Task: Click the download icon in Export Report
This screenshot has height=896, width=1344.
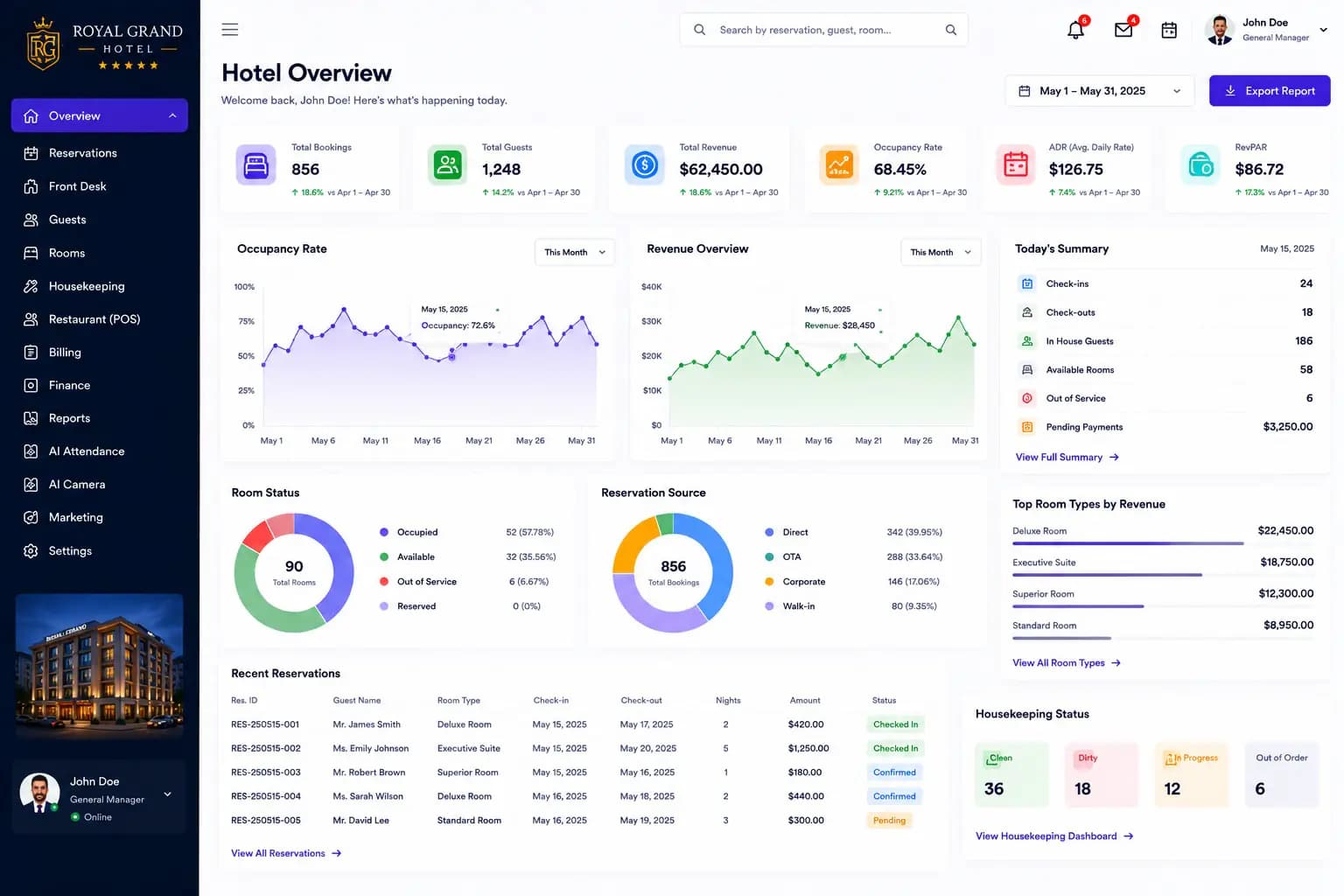Action: coord(1230,91)
